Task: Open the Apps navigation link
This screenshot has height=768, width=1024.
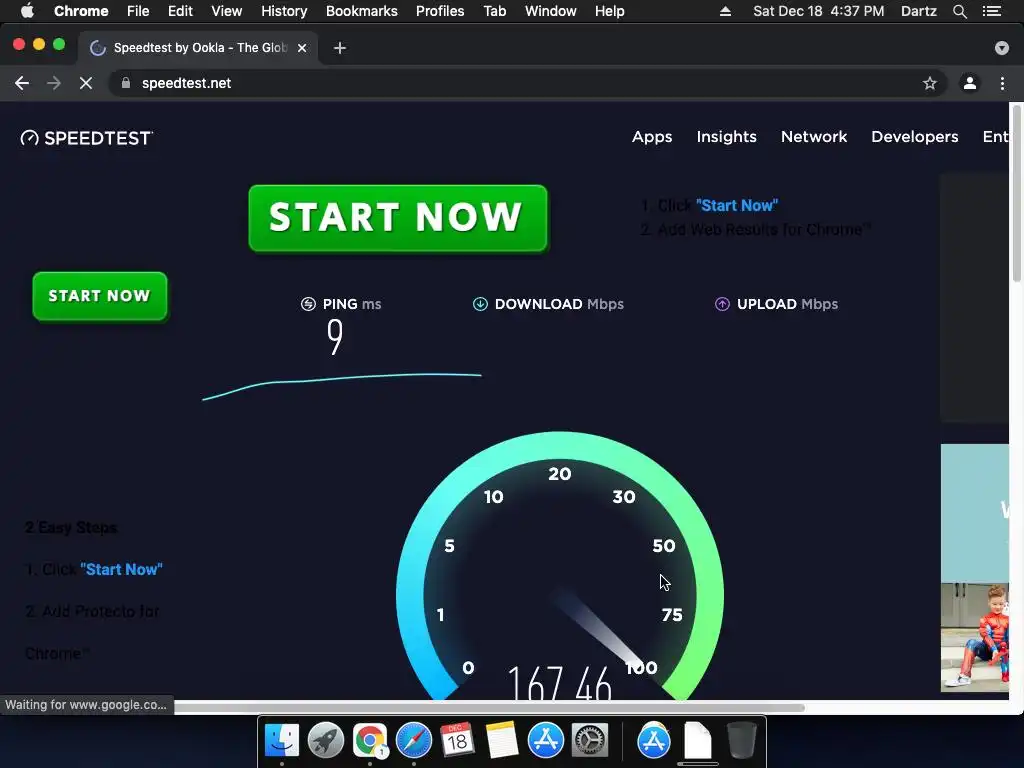Action: pos(652,136)
